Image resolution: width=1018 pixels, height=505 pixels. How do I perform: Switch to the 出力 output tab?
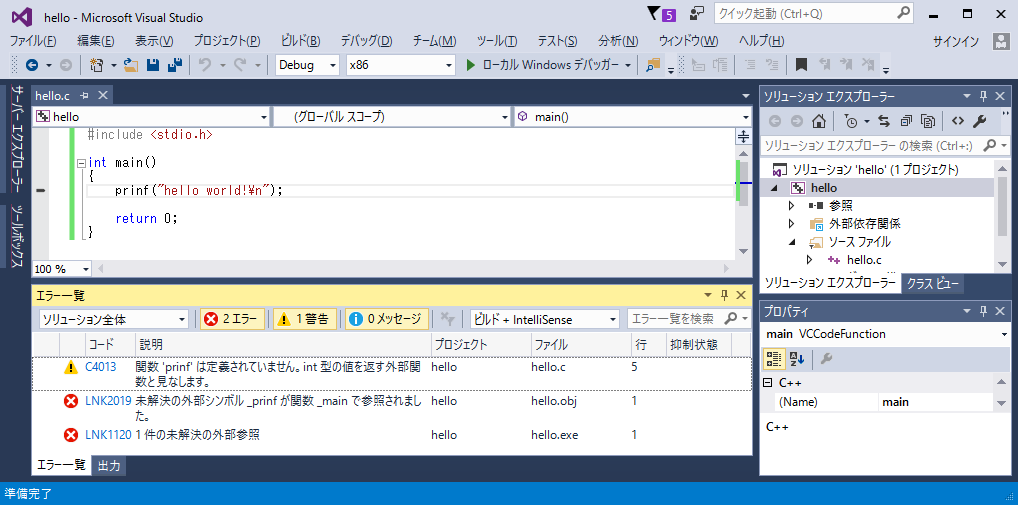pos(109,466)
